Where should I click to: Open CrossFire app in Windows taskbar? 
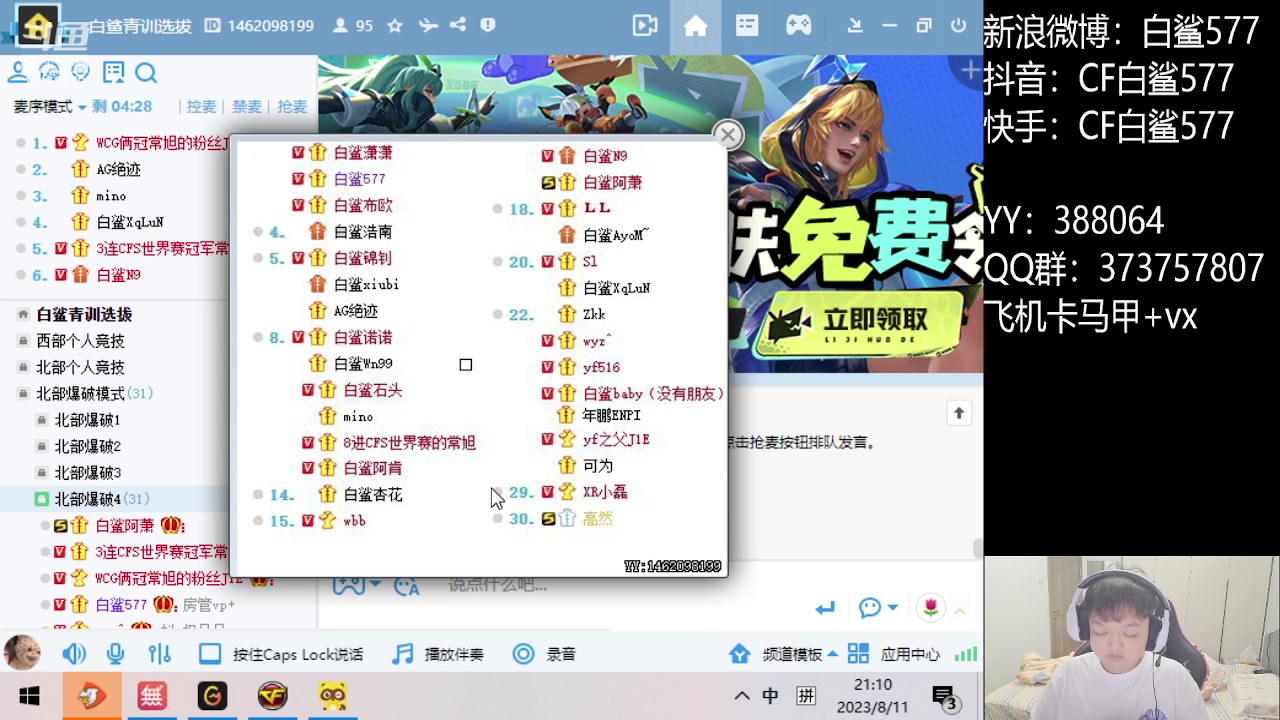point(272,695)
